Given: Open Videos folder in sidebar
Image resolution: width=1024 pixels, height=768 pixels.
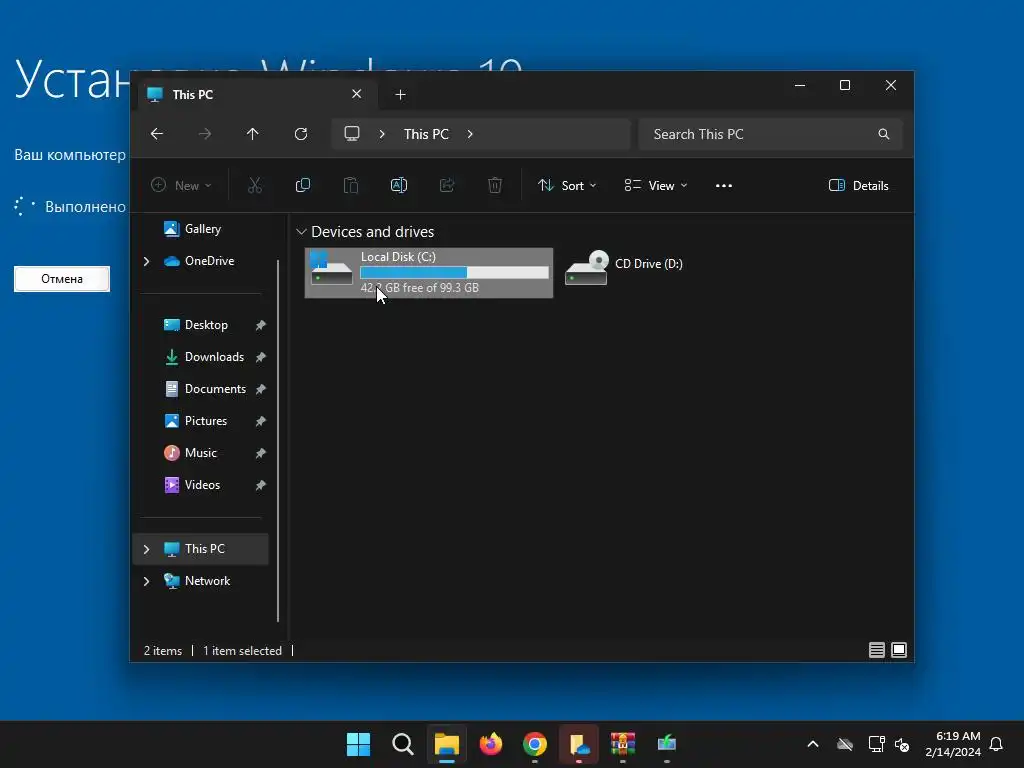Looking at the screenshot, I should (191, 485).
